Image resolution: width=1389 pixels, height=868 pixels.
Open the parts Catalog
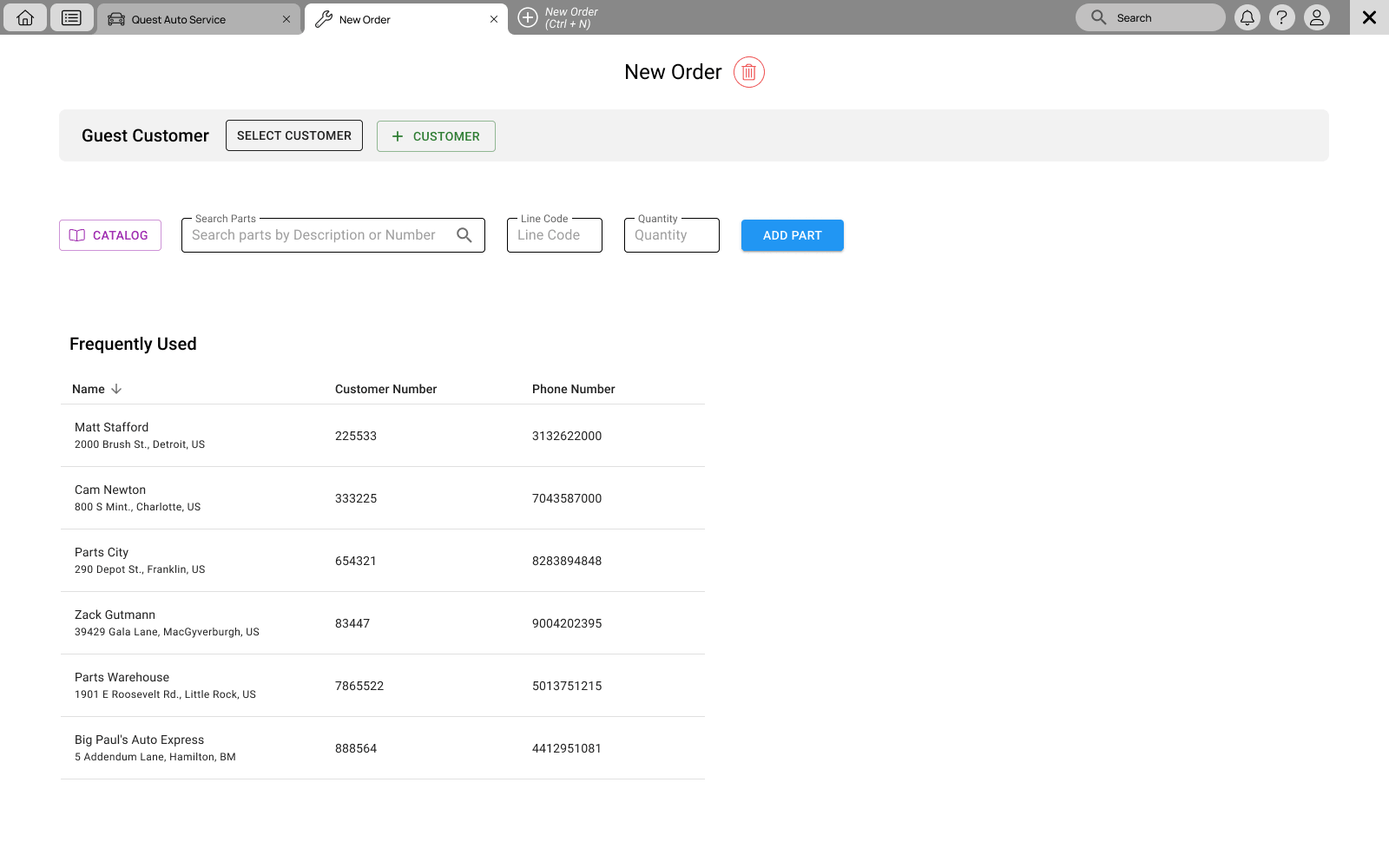[110, 235]
